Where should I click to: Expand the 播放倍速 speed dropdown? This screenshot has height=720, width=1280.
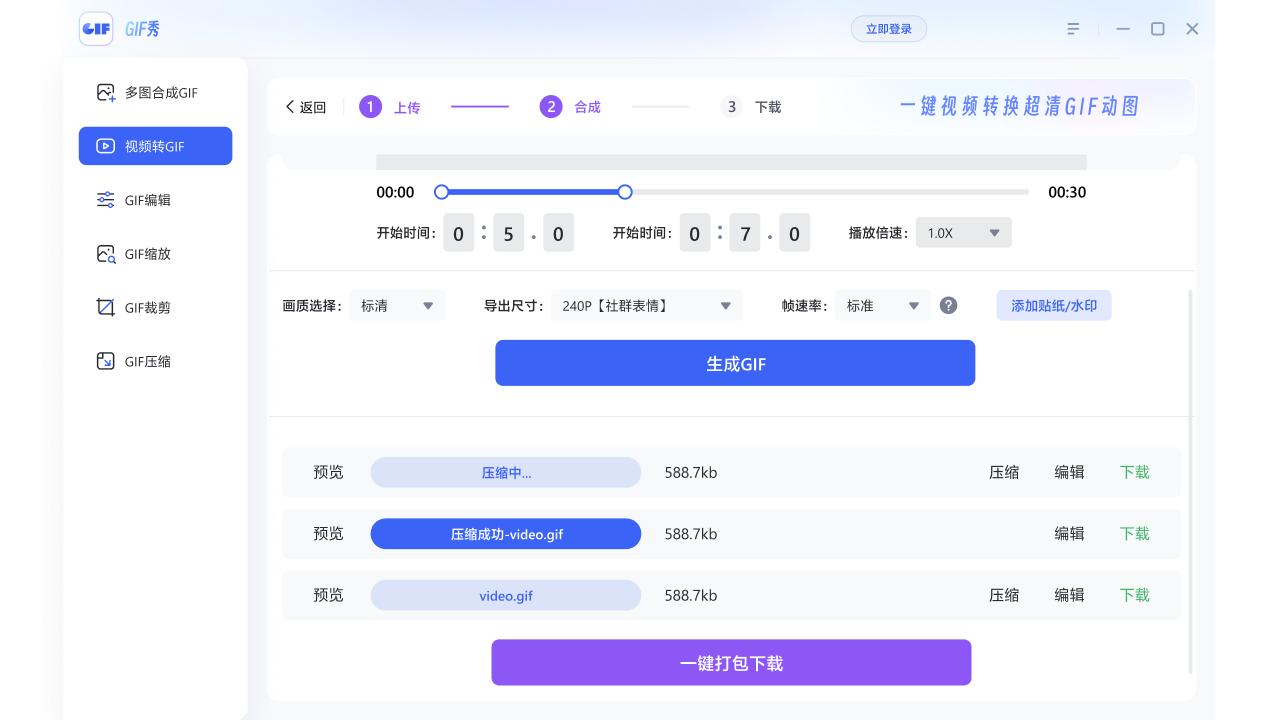(963, 232)
